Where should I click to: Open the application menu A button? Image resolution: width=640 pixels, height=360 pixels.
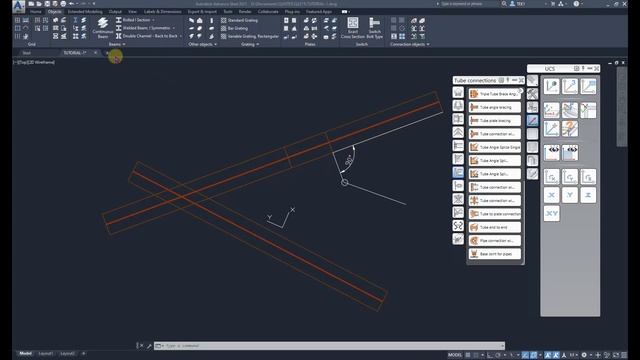(18, 6)
